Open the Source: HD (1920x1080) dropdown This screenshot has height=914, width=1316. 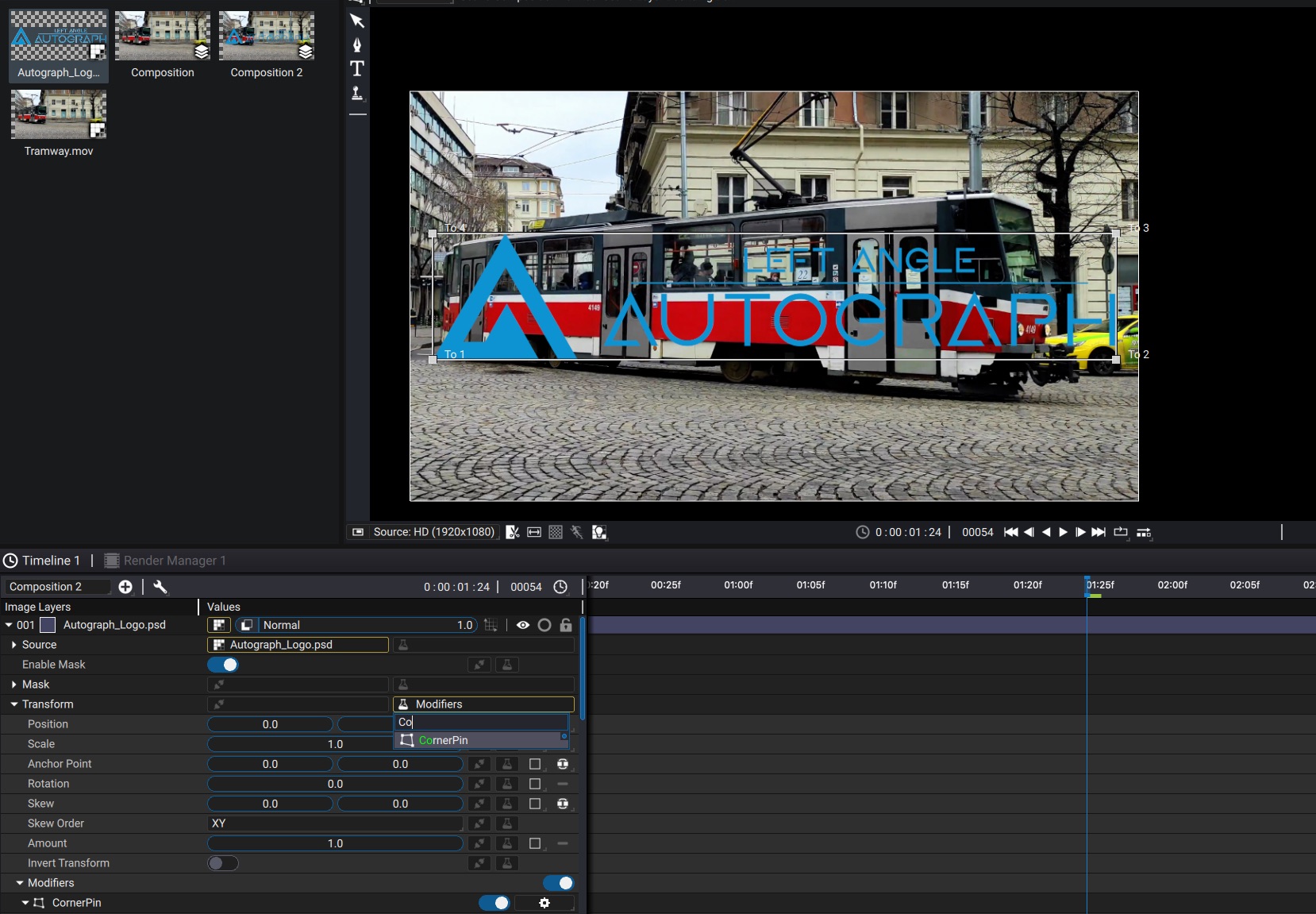tap(433, 532)
